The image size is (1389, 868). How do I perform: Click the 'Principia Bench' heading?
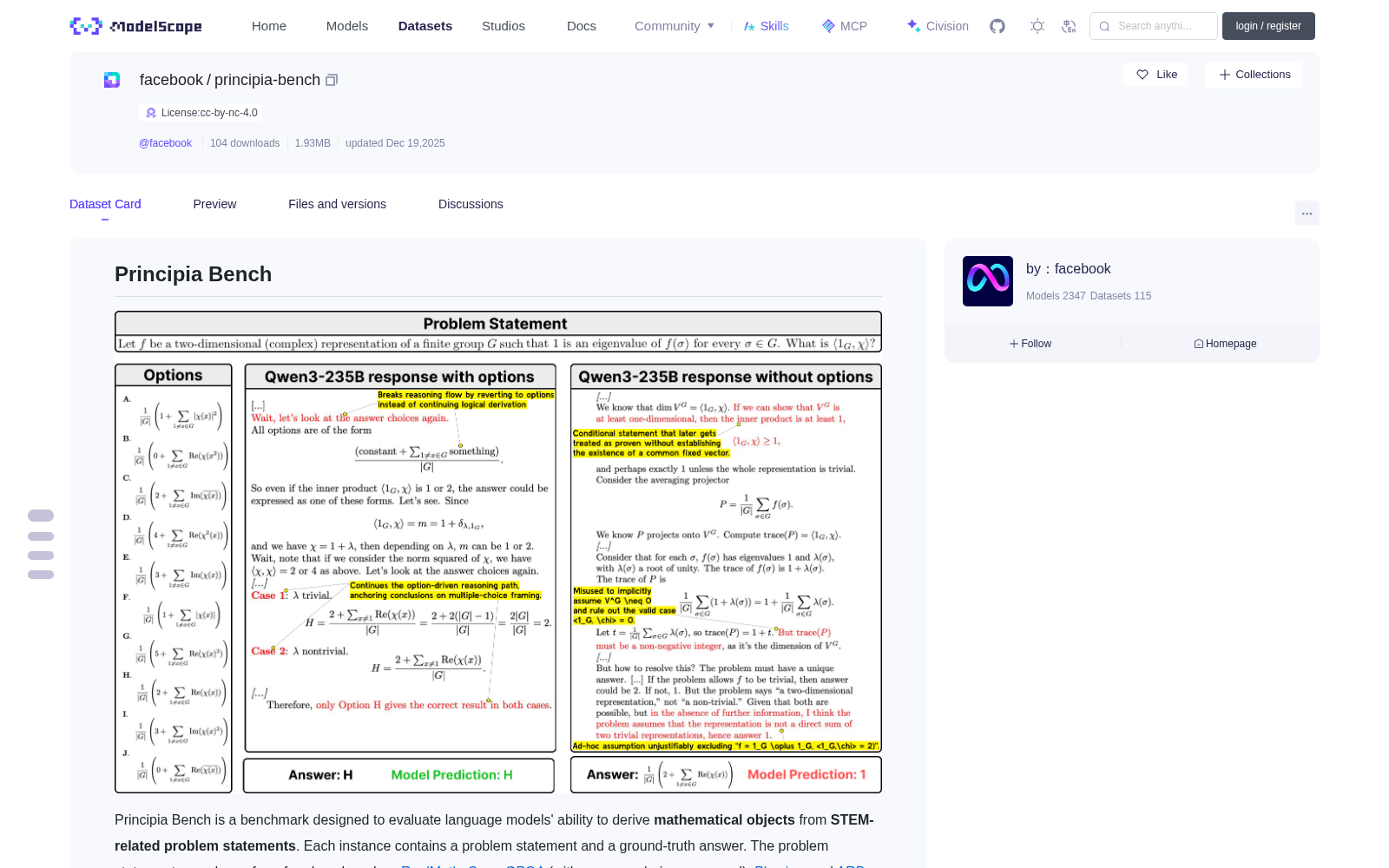pos(193,274)
